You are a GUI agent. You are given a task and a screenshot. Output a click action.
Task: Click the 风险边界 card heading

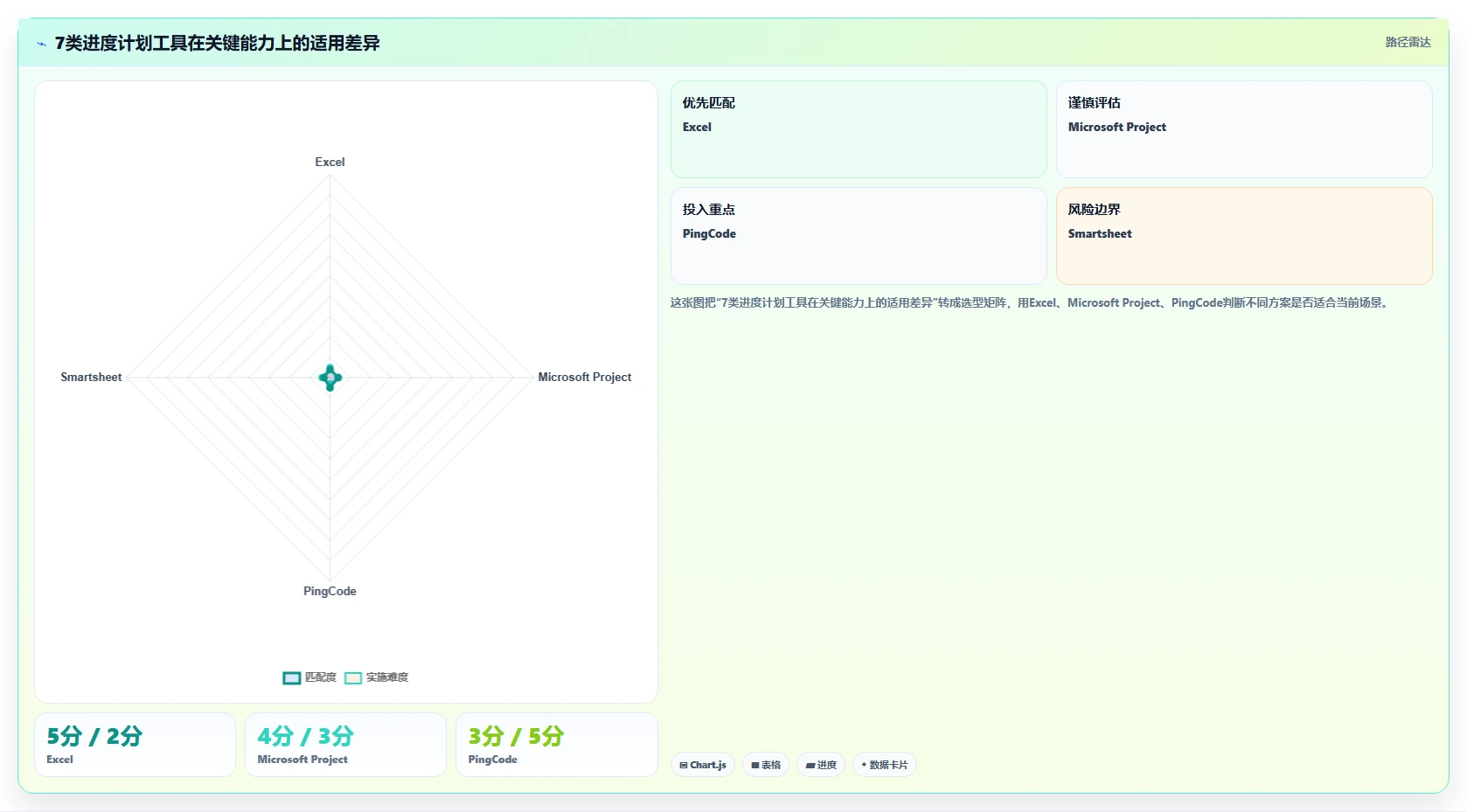(x=1094, y=209)
